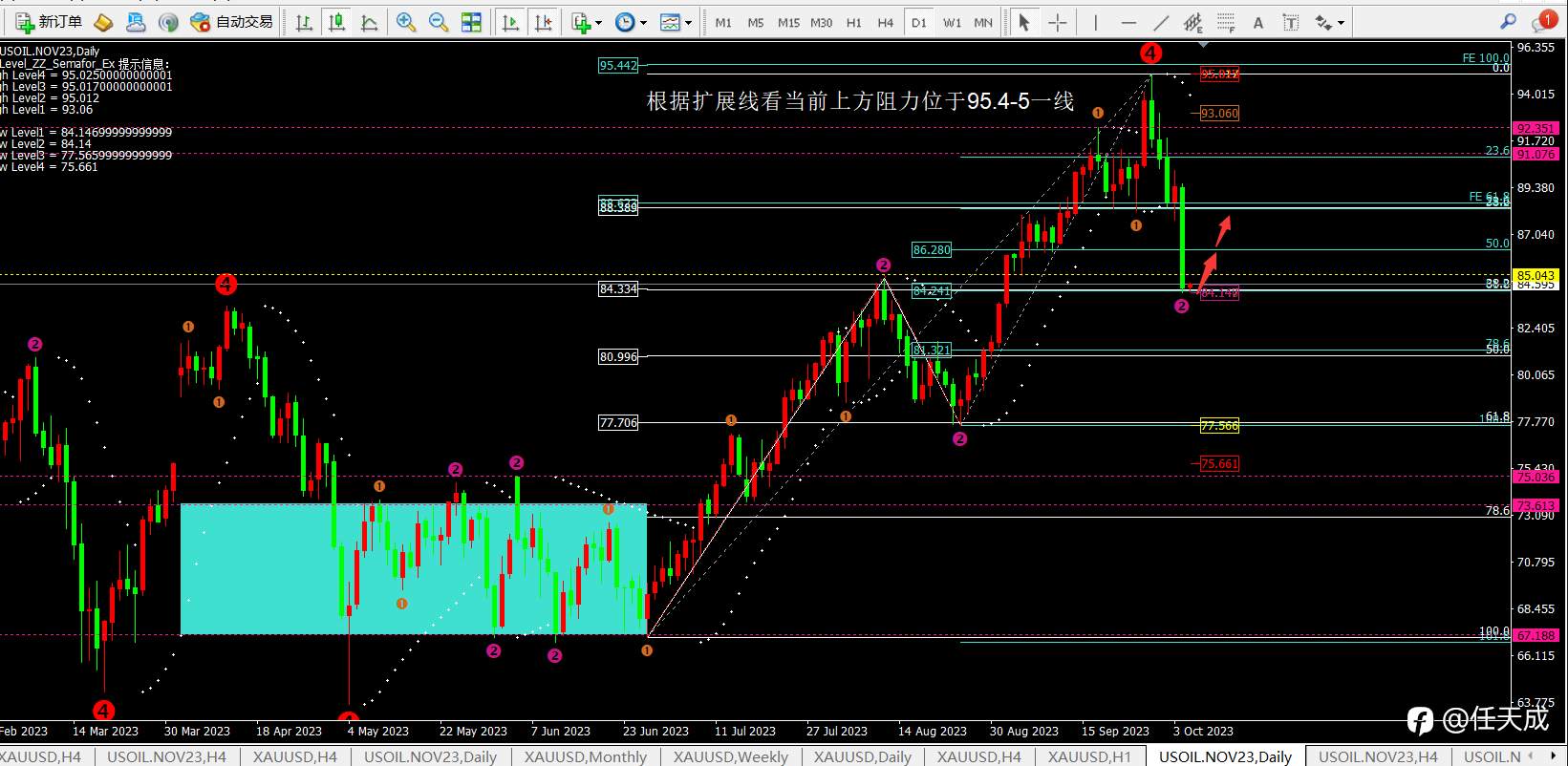The width and height of the screenshot is (1568, 766).
Task: Select the cyan consolidation rectangle on chart
Action: point(414,569)
